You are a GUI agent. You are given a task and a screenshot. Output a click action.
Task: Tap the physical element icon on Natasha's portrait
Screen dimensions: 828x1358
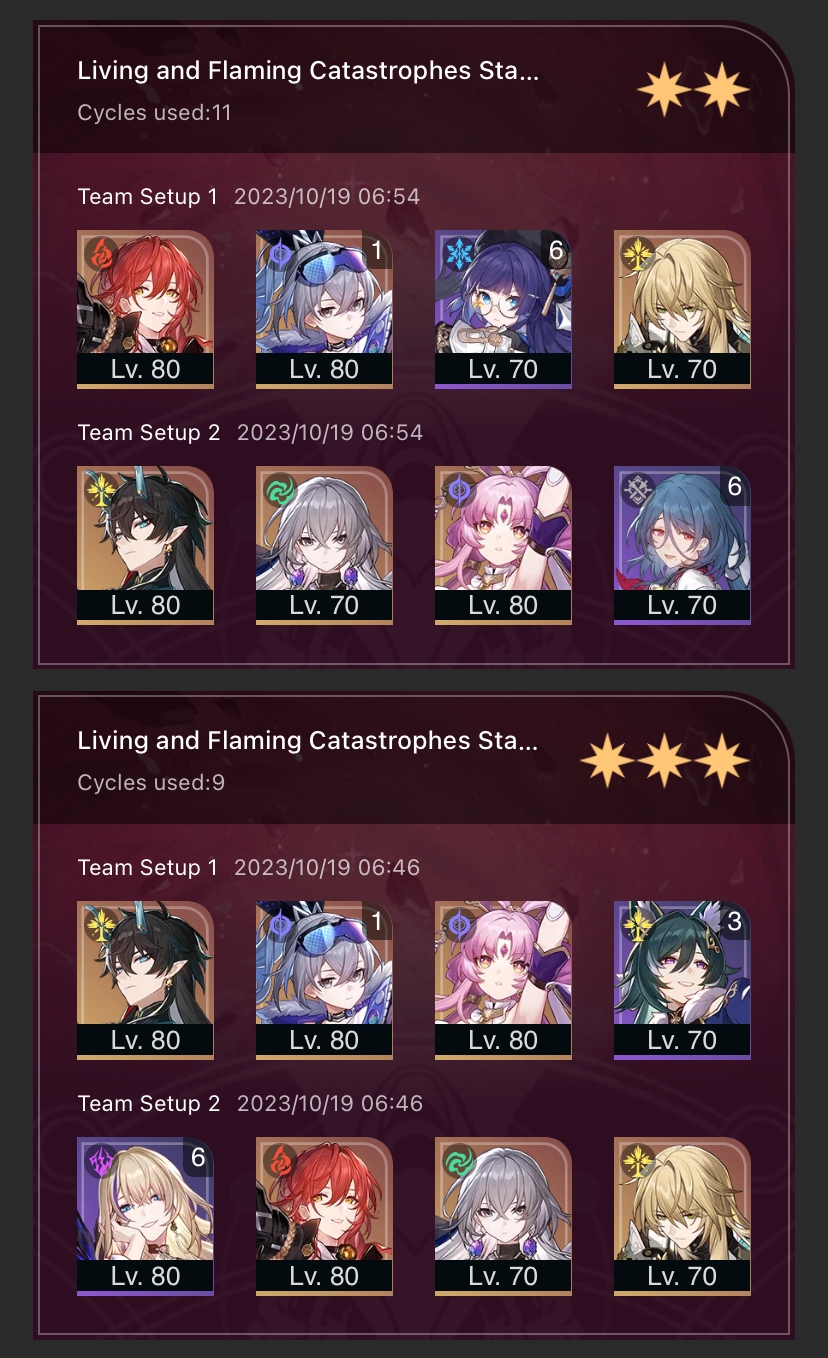[x=636, y=488]
